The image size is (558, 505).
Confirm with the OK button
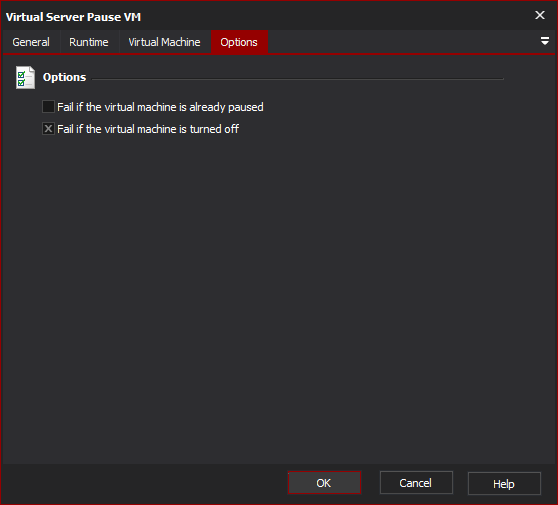pos(324,483)
